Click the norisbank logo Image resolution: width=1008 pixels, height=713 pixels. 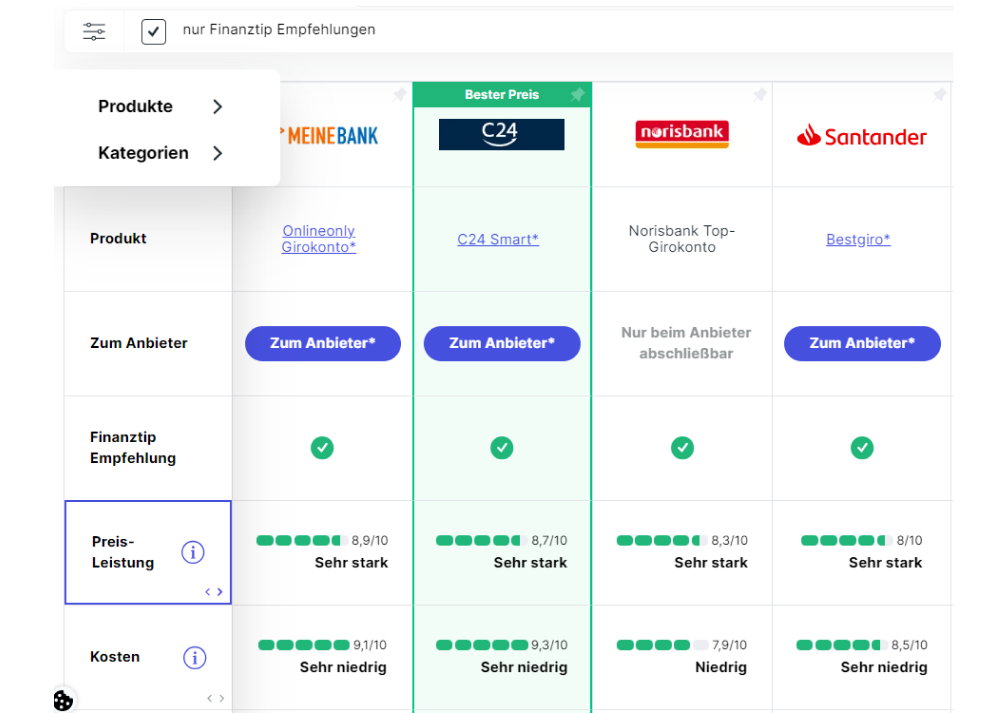coord(682,134)
